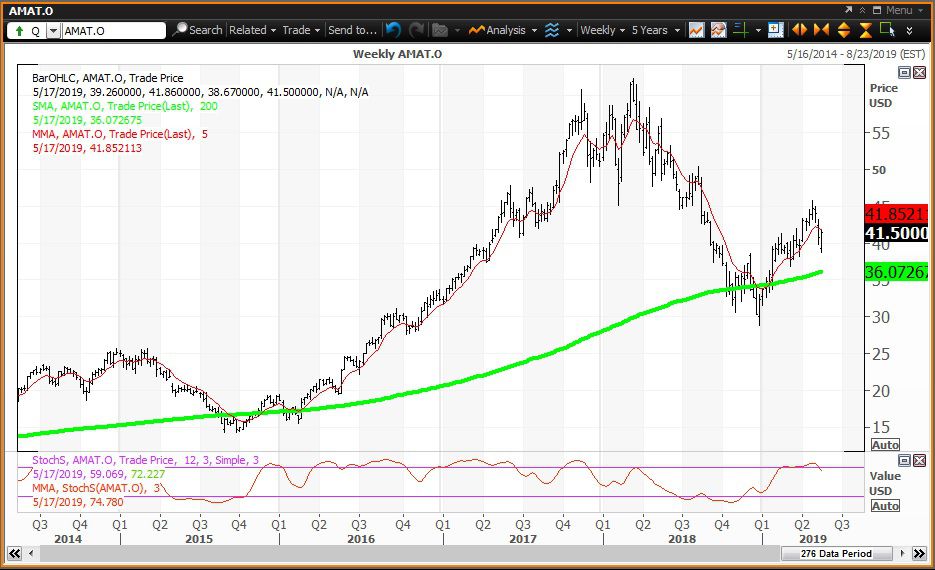Click the black 41.5000 last price tag
Image resolution: width=935 pixels, height=570 pixels.
click(896, 233)
